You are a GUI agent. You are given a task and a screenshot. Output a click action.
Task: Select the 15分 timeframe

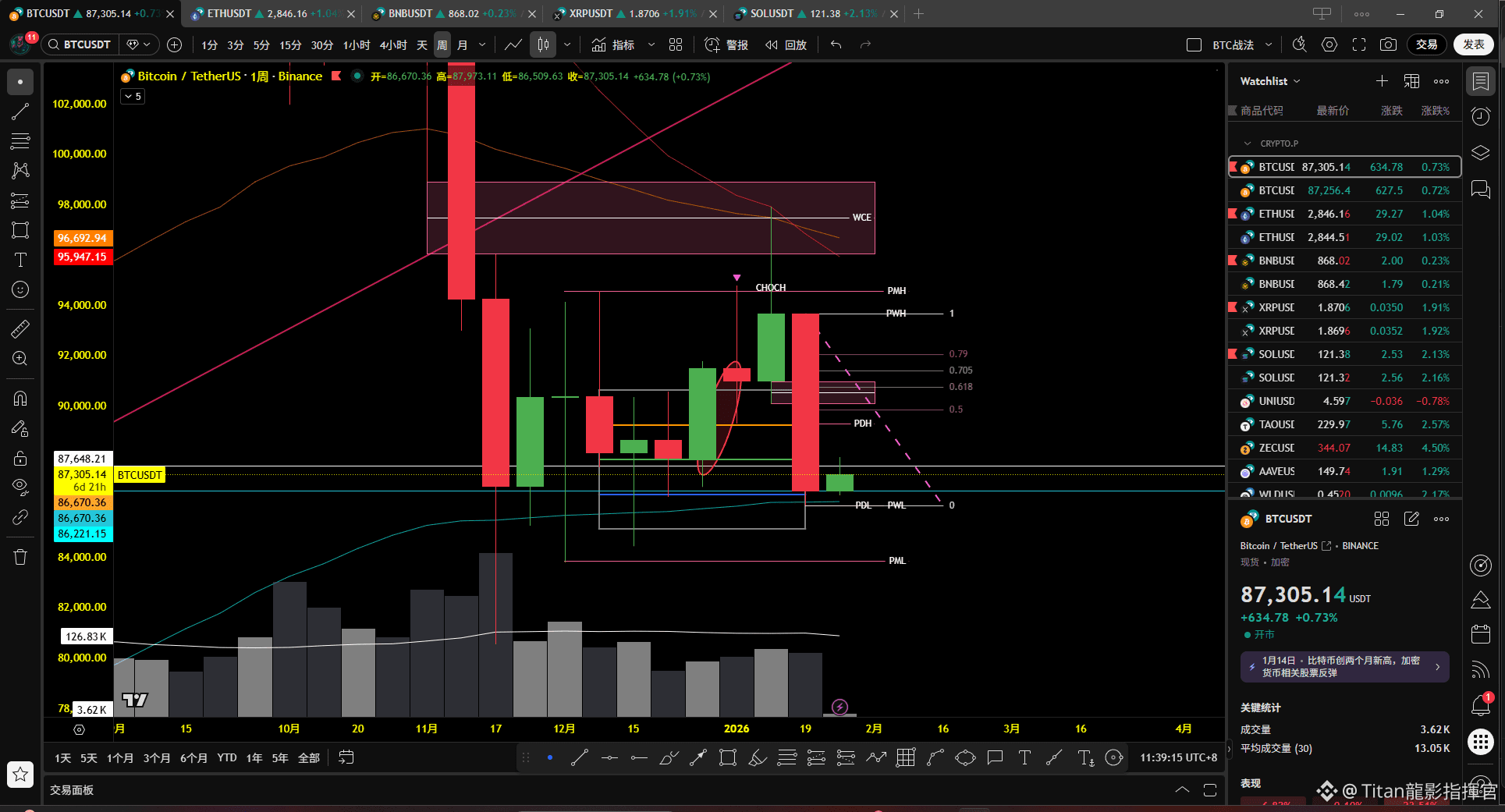(290, 45)
